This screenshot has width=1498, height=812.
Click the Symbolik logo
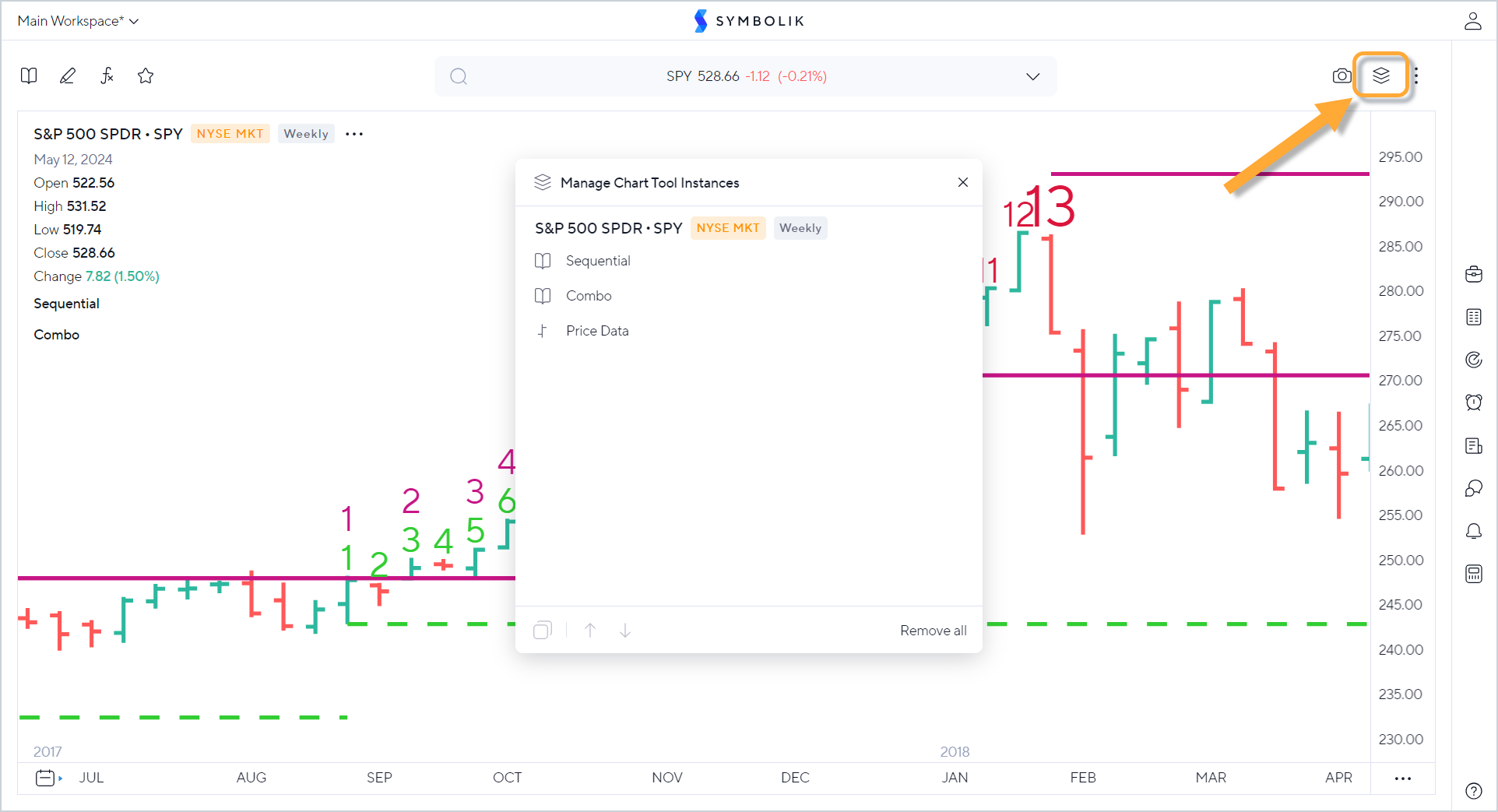749,21
